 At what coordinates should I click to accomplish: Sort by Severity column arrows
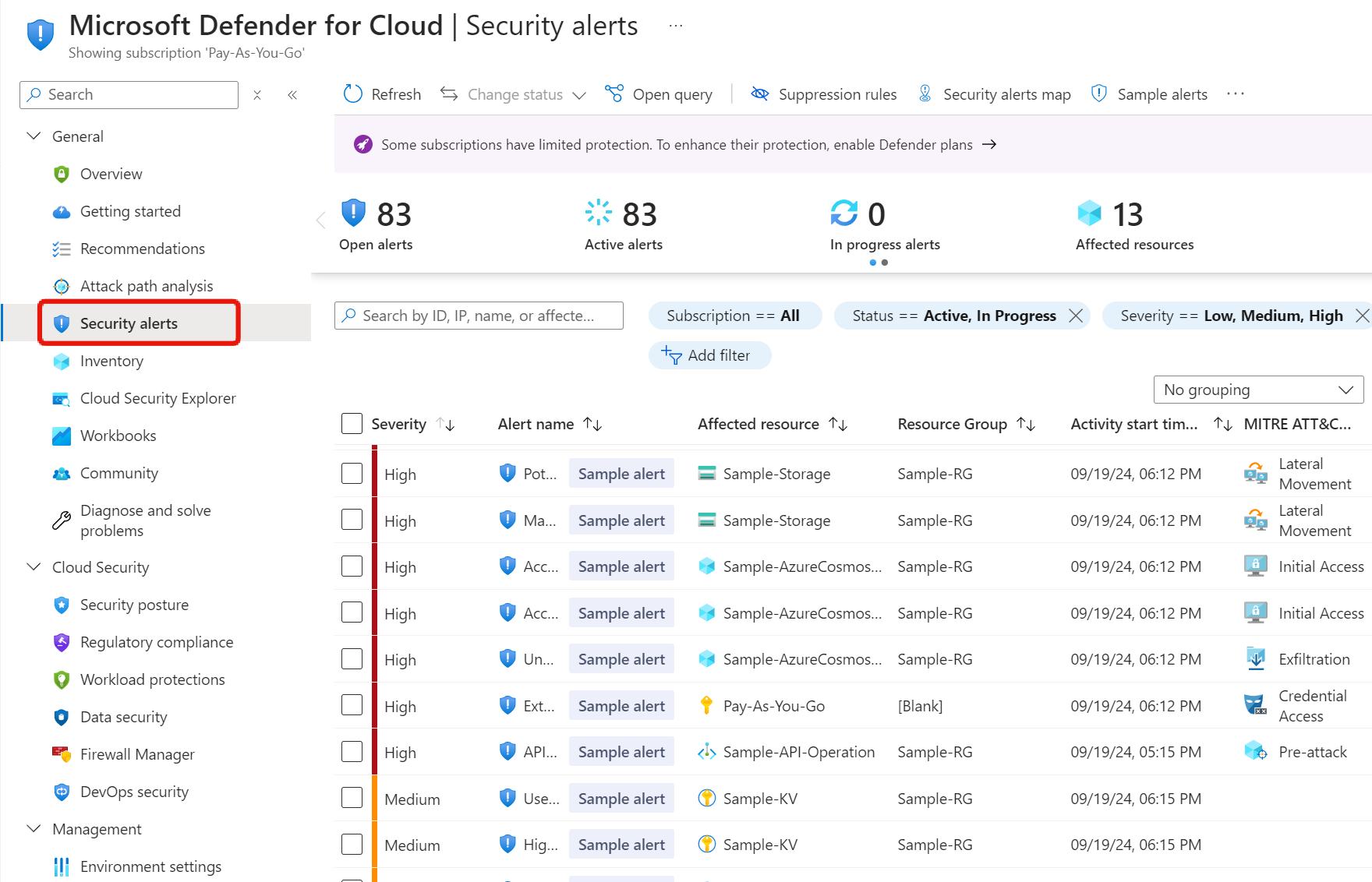point(445,424)
